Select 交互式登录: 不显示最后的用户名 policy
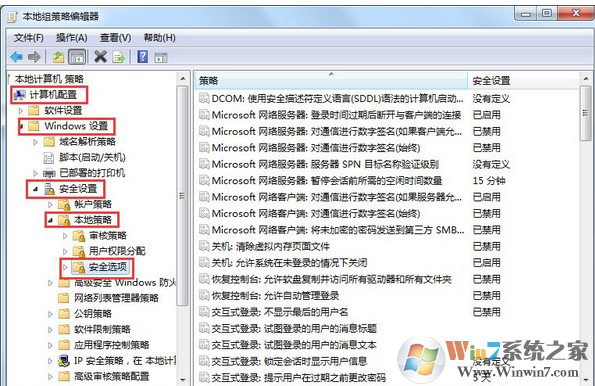The image size is (595, 386). click(x=280, y=312)
